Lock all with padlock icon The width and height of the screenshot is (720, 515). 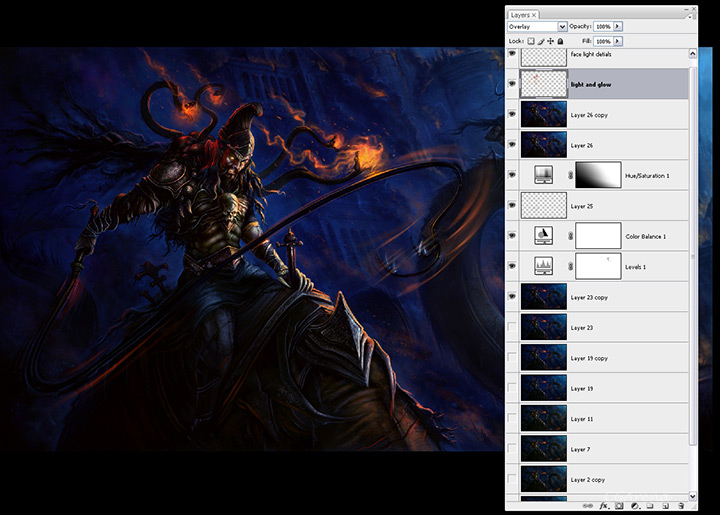[x=560, y=41]
